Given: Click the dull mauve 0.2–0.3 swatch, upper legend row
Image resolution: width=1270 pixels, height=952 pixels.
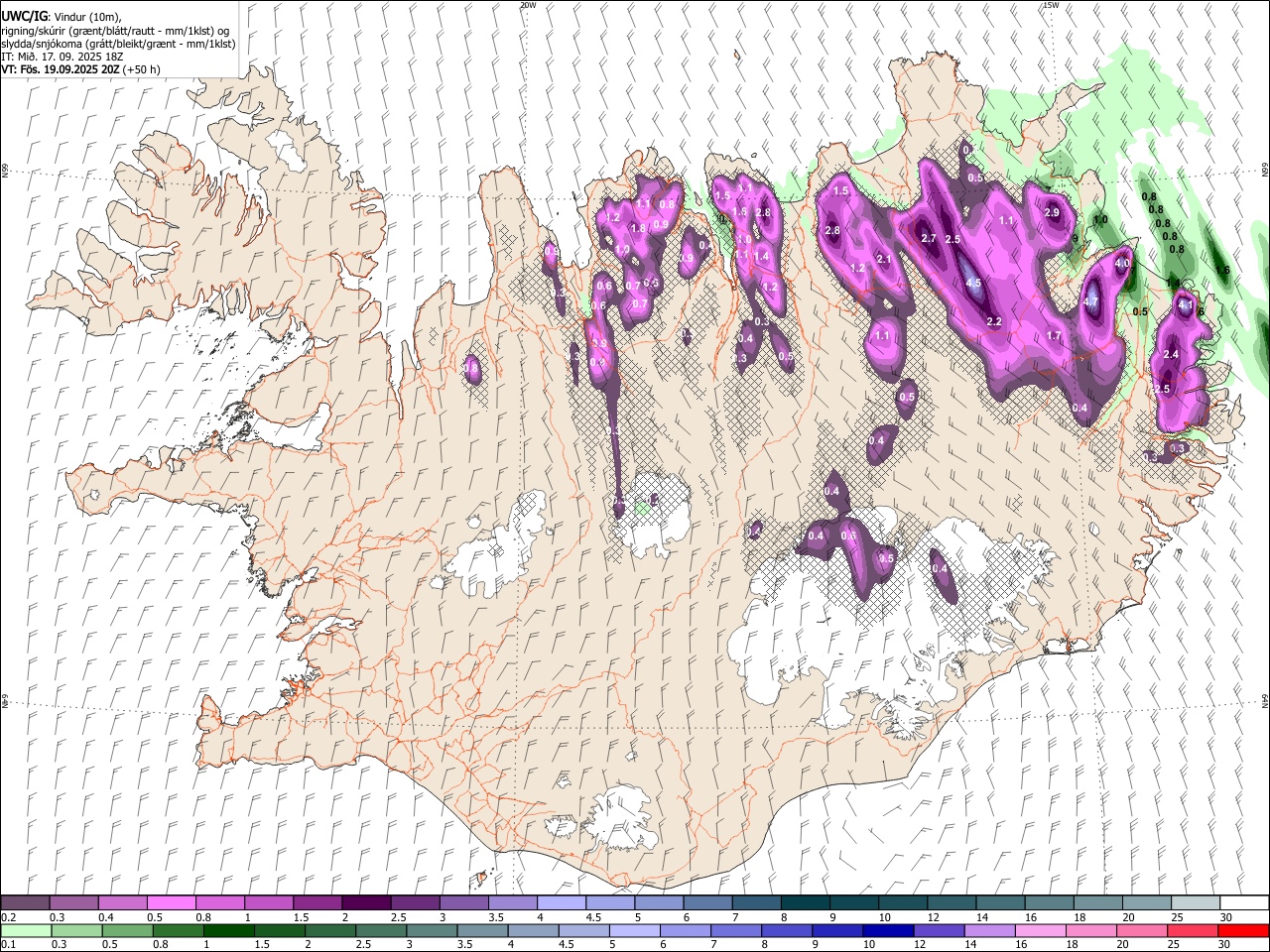Looking at the screenshot, I should click(x=25, y=902).
